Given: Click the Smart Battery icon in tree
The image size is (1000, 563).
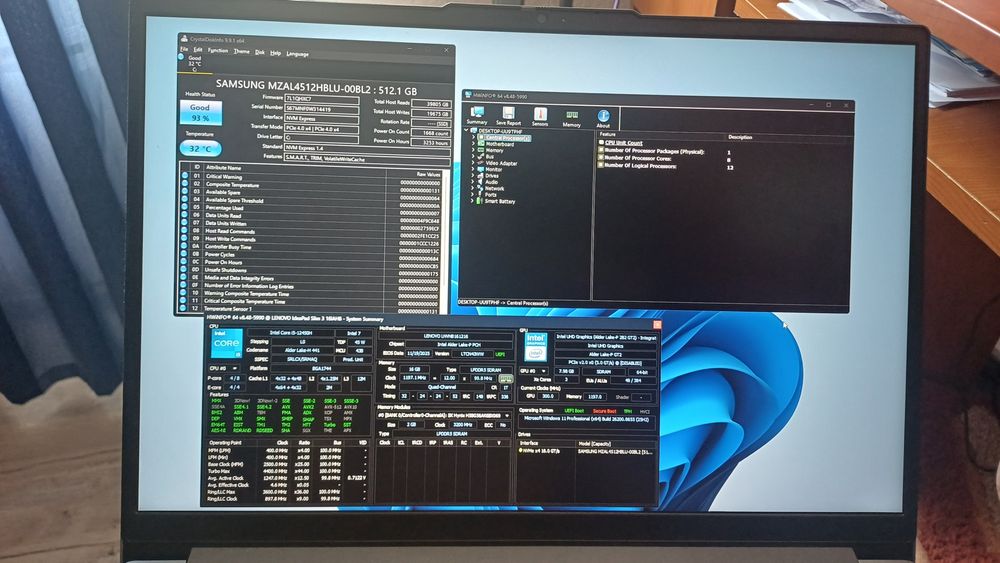Looking at the screenshot, I should click(x=481, y=201).
